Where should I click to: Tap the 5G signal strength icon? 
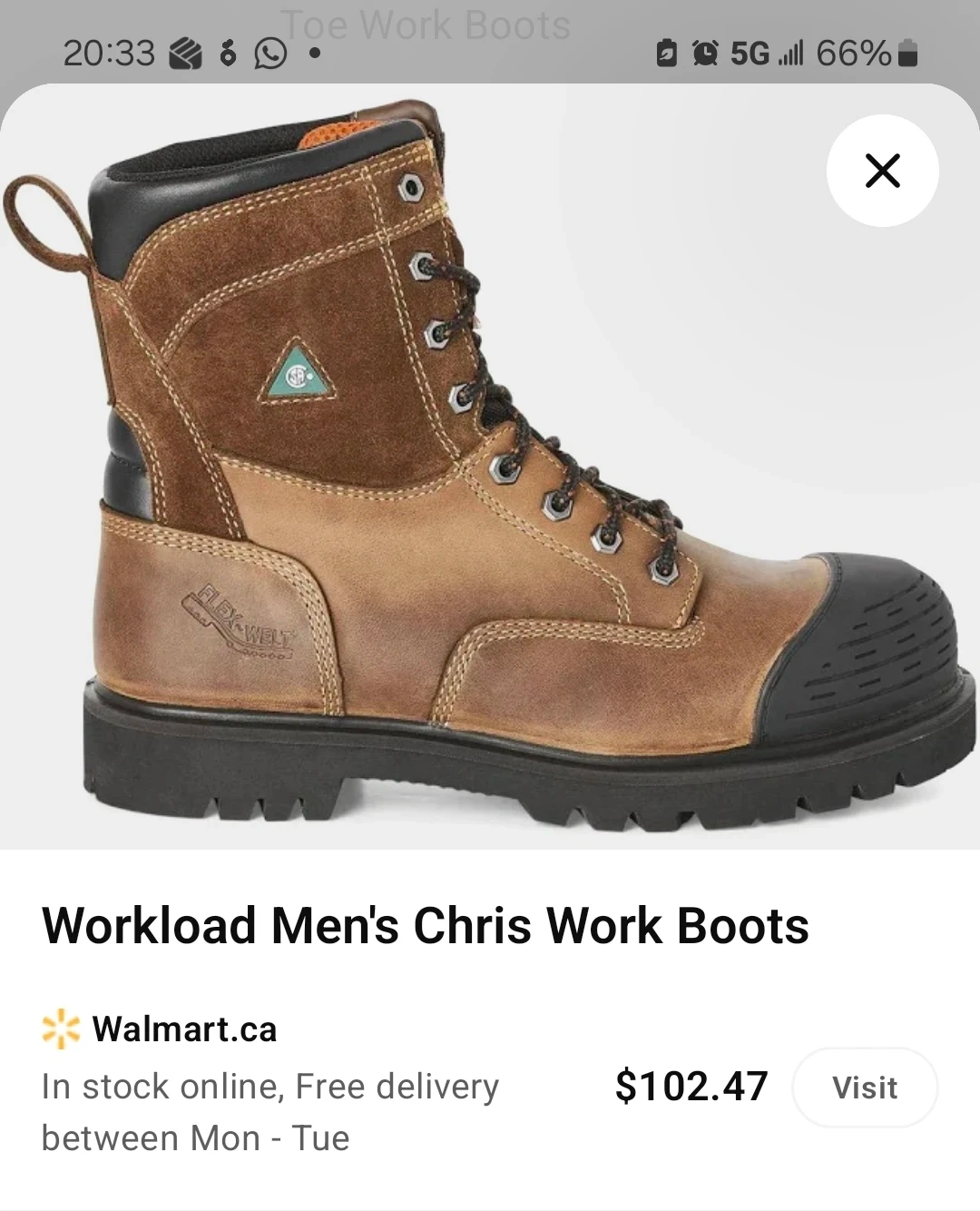coord(767,54)
